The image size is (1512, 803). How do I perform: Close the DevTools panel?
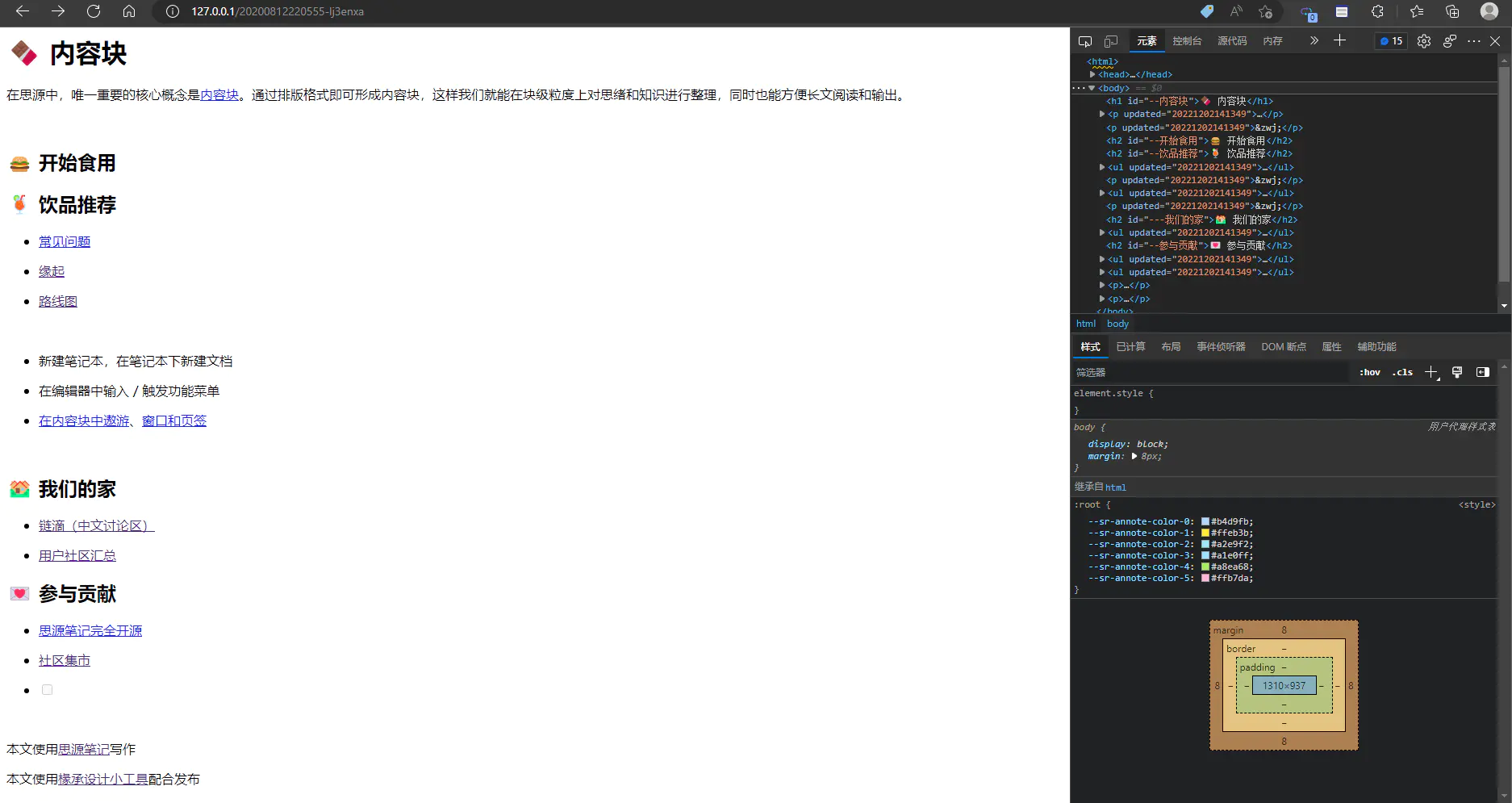[1495, 41]
